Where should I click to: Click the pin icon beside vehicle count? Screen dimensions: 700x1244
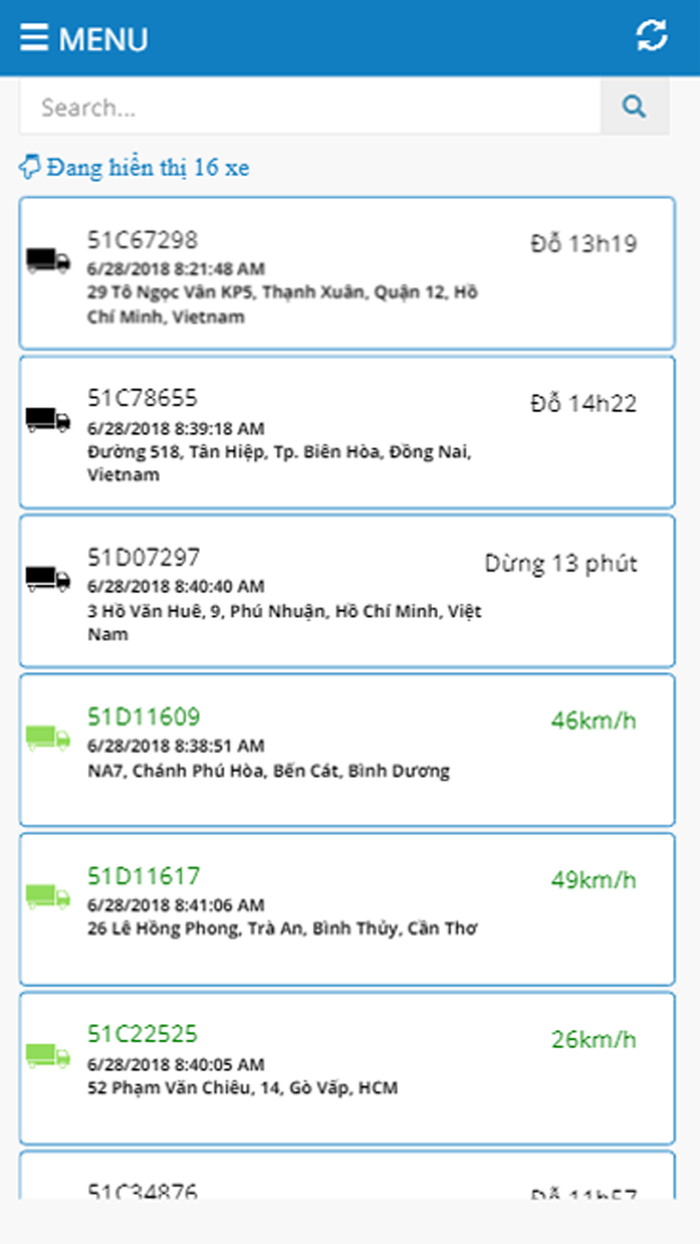(x=30, y=167)
